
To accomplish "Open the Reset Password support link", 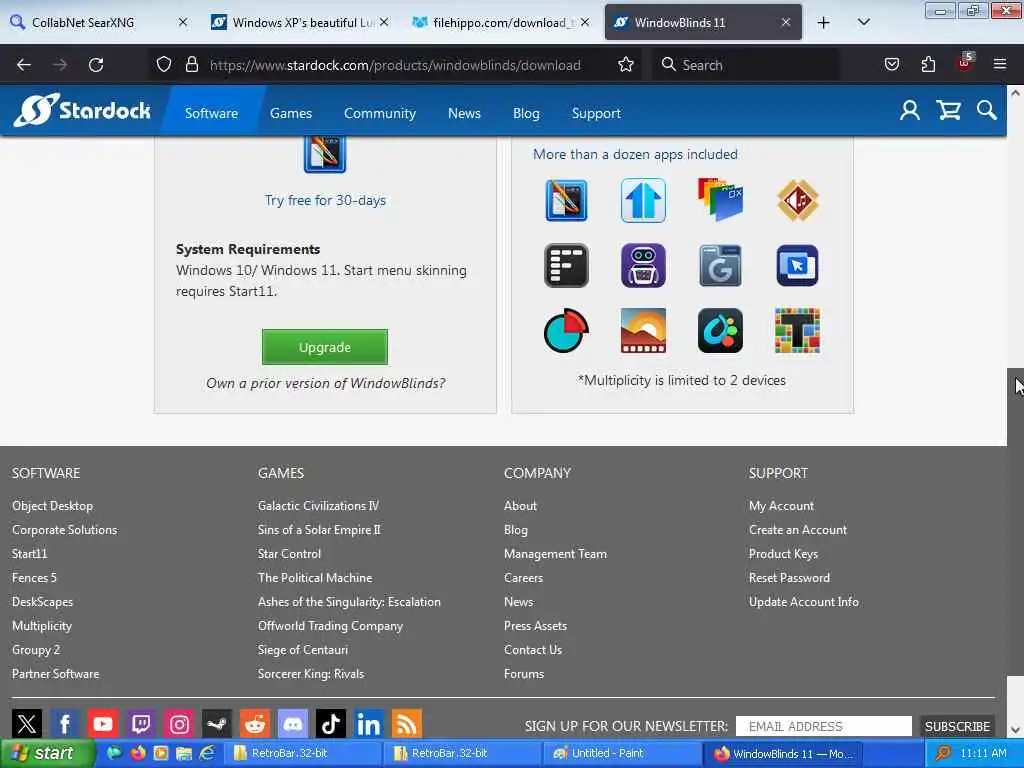I will tap(789, 577).
